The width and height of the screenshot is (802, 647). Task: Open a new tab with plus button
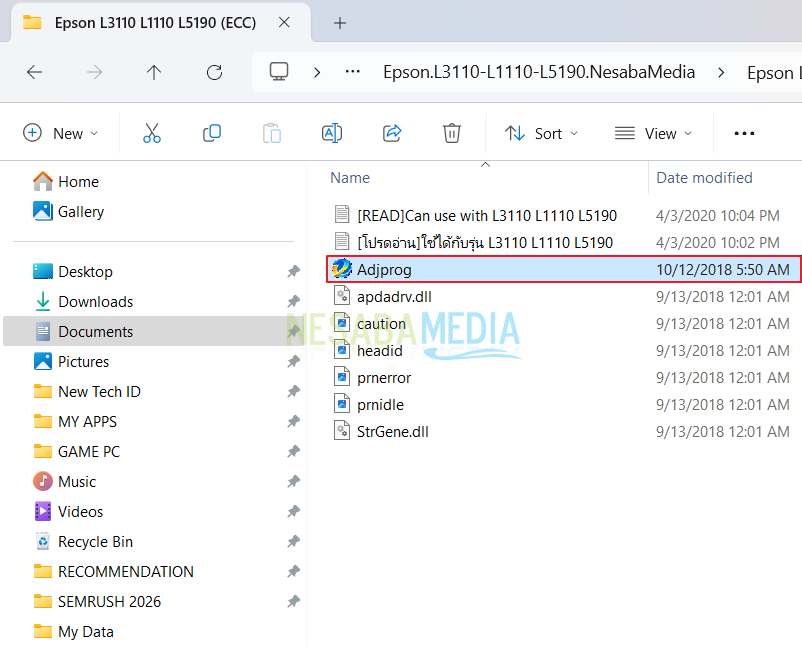coord(340,23)
